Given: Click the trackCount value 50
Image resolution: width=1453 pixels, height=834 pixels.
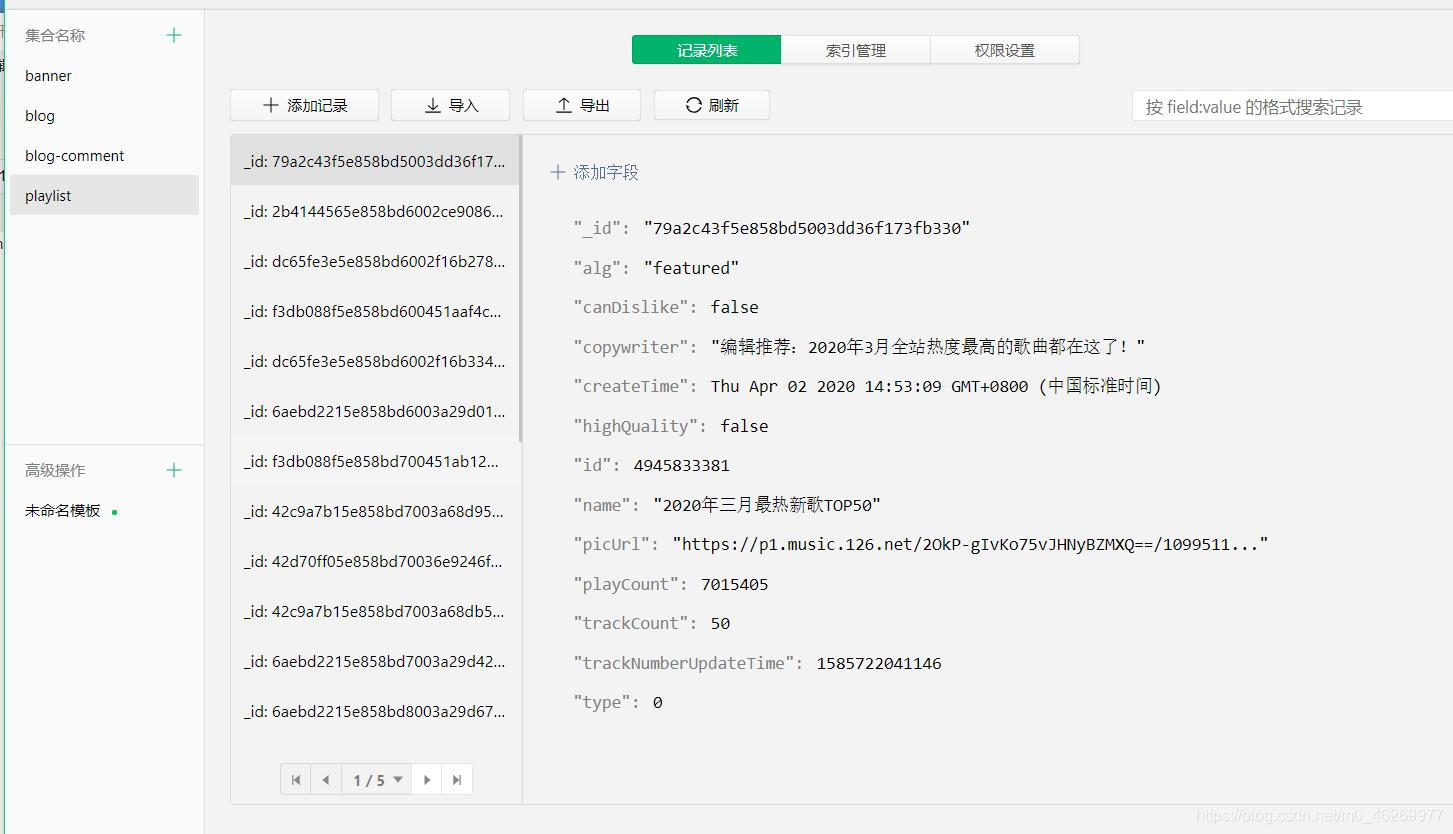Looking at the screenshot, I should [x=720, y=623].
